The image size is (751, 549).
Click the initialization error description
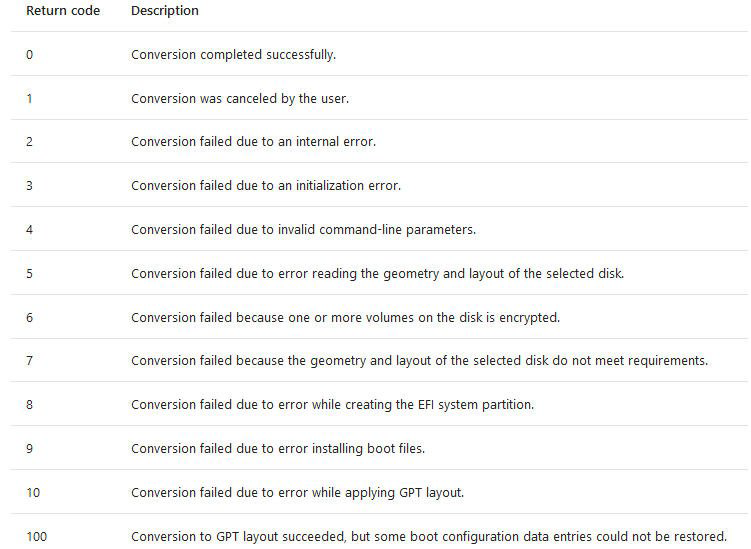pyautogui.click(x=266, y=186)
